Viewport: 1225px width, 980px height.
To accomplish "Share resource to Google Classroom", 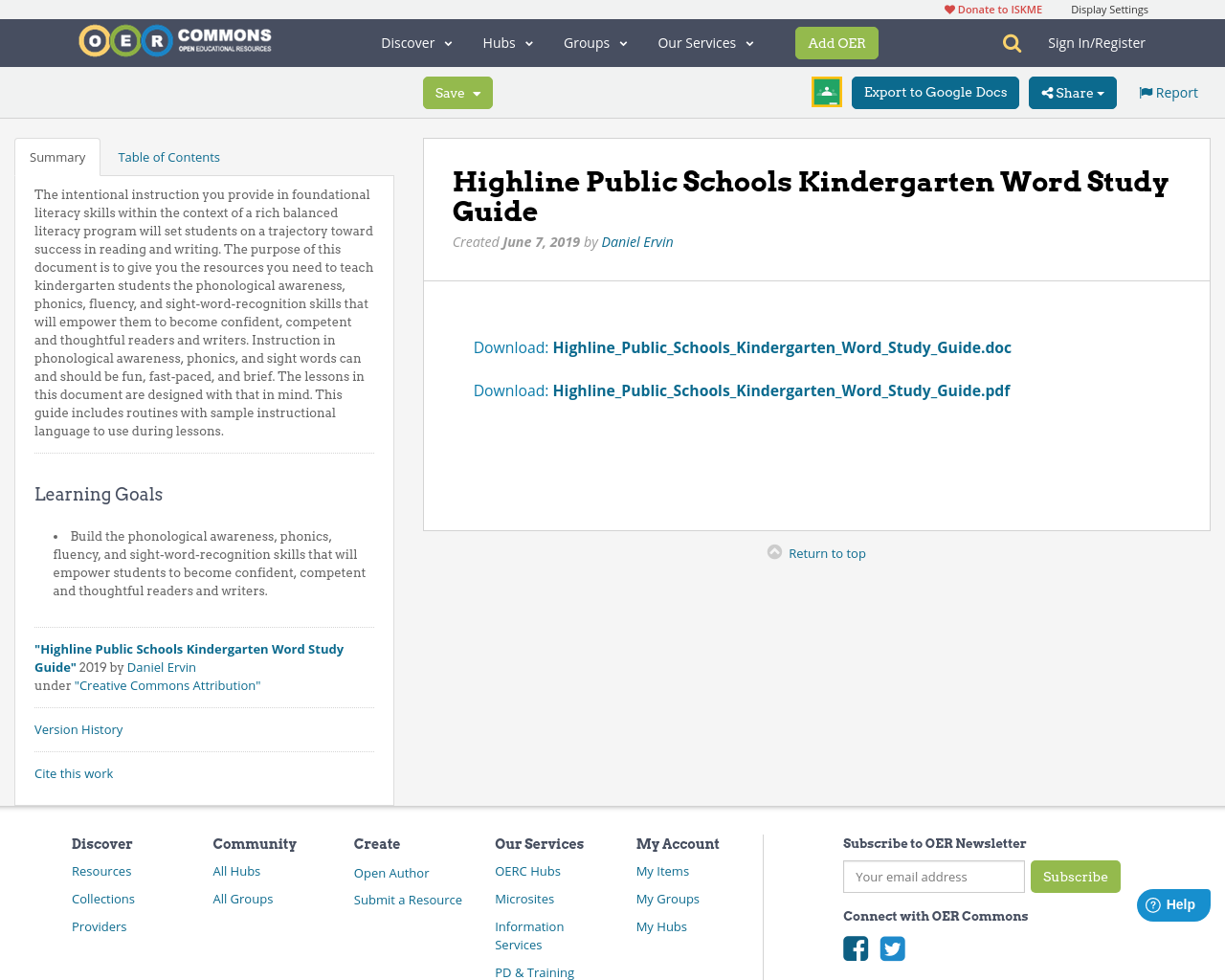I will pyautogui.click(x=826, y=91).
